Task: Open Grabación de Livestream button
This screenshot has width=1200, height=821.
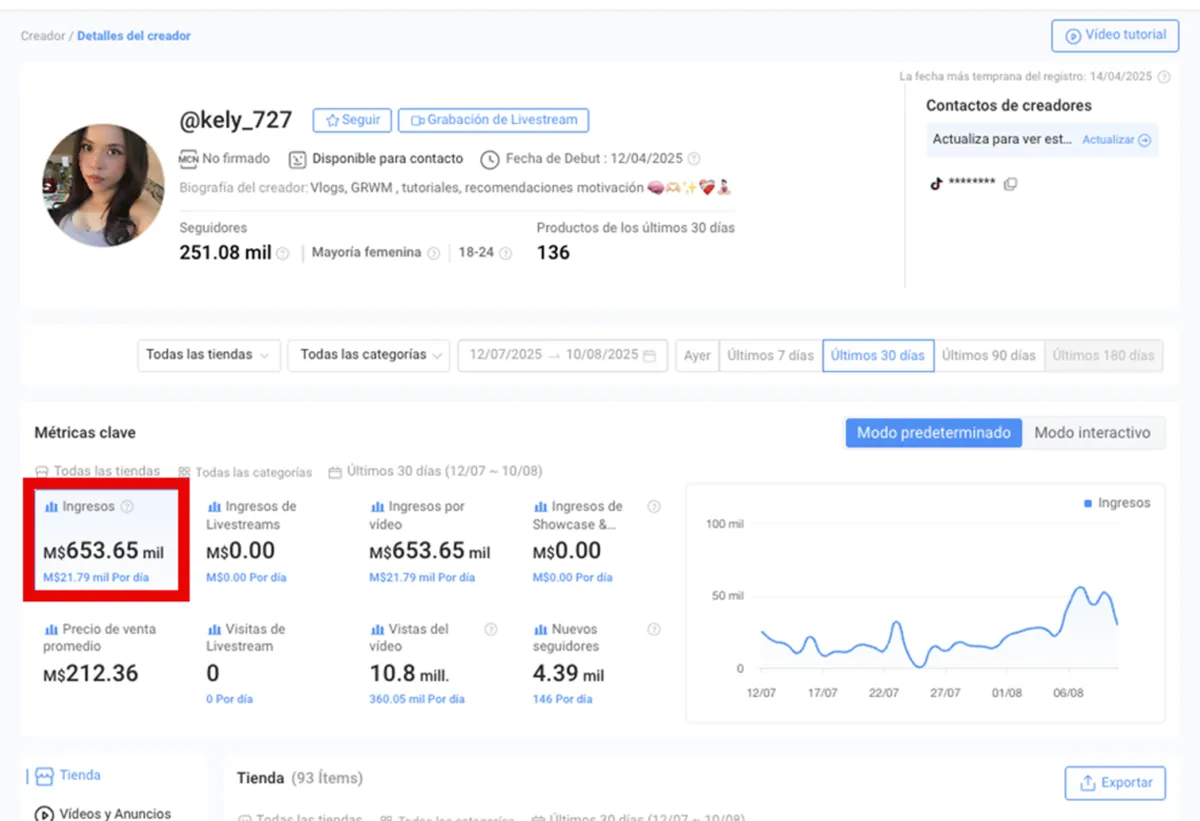Action: click(493, 120)
